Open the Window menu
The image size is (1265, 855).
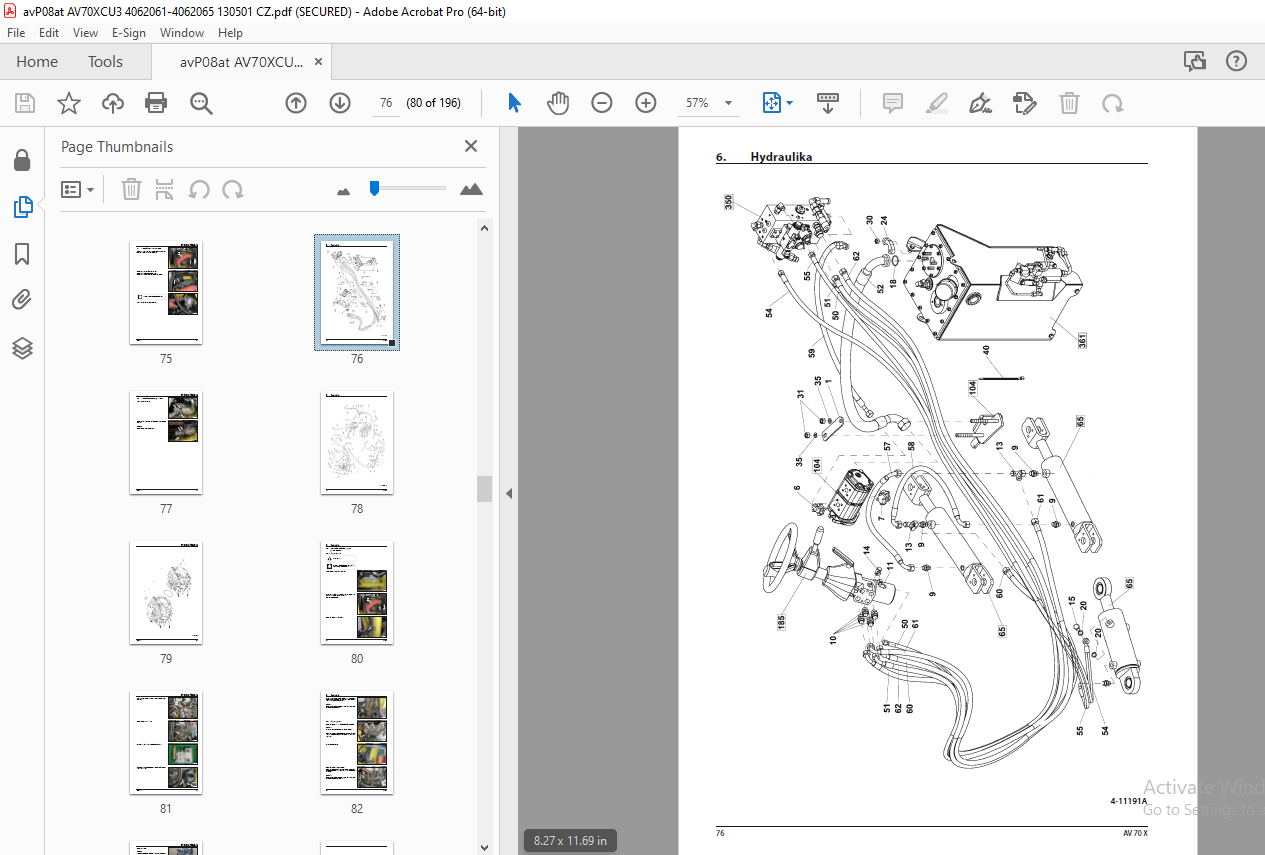[x=182, y=32]
